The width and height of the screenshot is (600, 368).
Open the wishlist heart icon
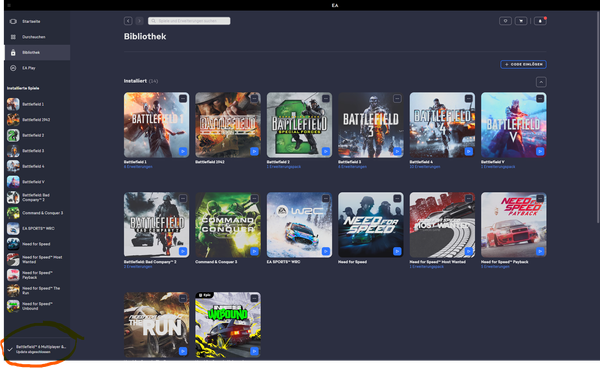(505, 21)
